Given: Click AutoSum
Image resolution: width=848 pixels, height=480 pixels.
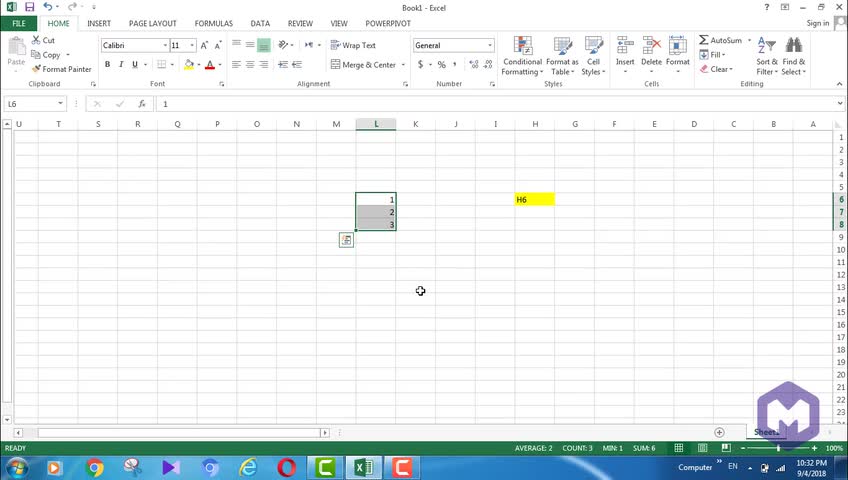Looking at the screenshot, I should 720,40.
